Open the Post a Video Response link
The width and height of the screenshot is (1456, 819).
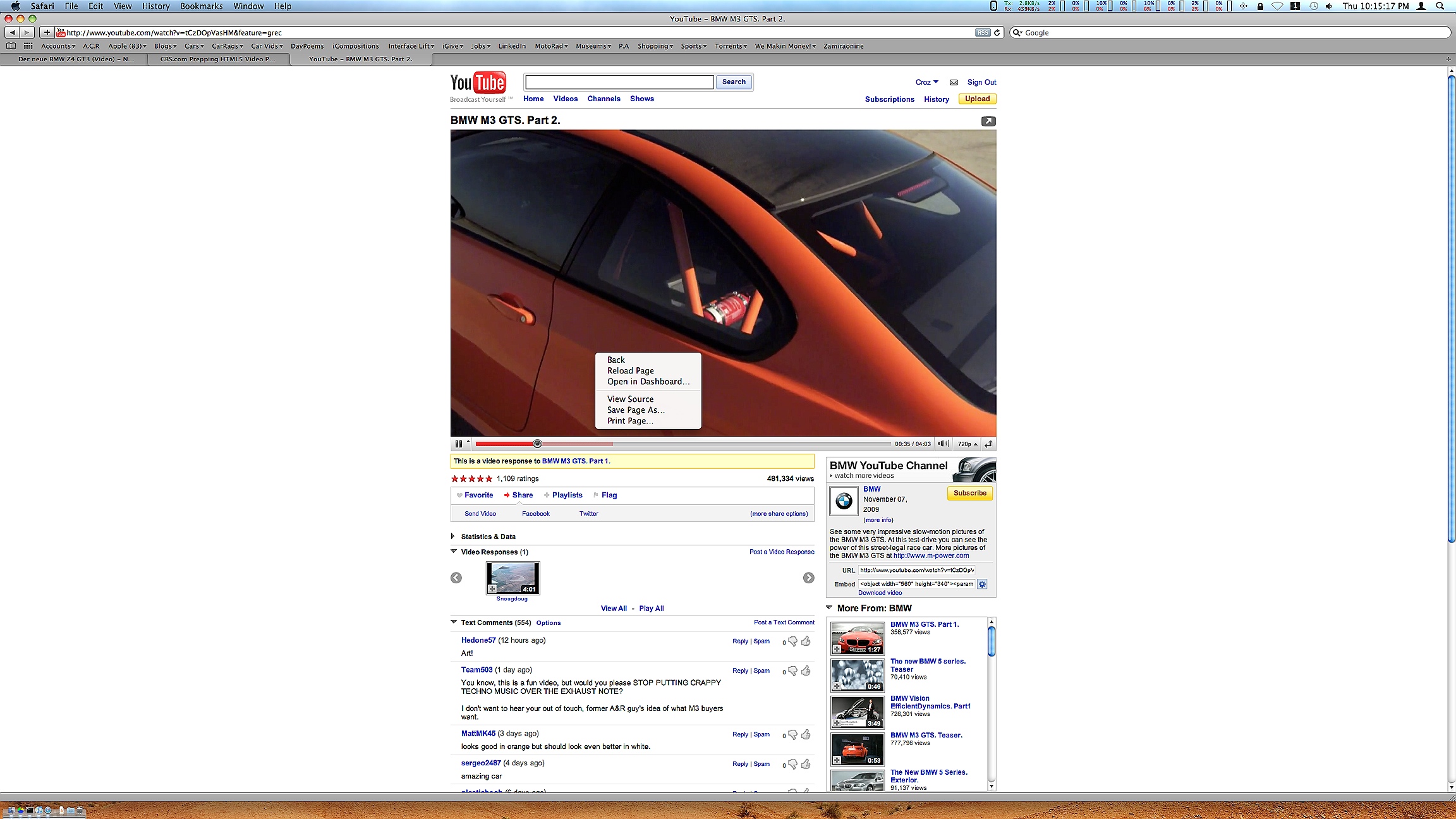pyautogui.click(x=782, y=552)
